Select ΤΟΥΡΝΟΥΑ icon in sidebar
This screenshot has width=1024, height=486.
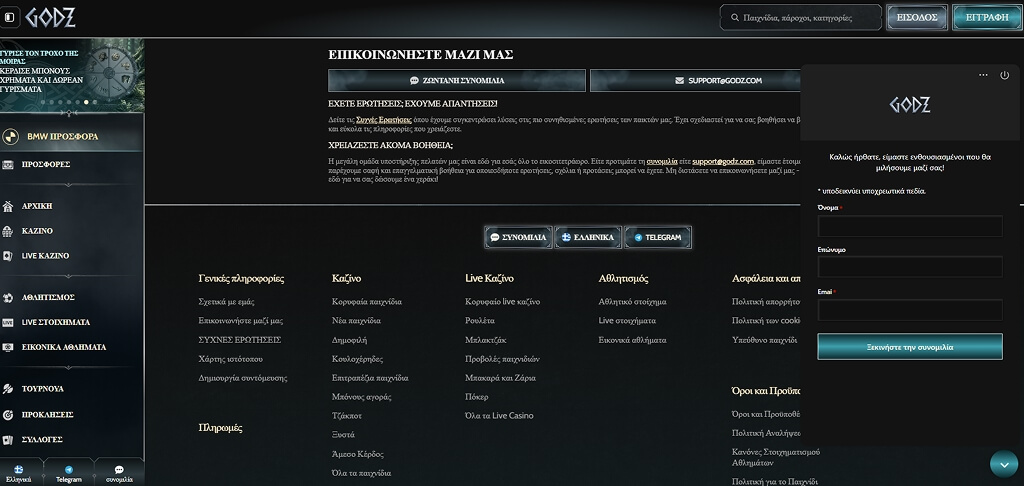(x=8, y=389)
